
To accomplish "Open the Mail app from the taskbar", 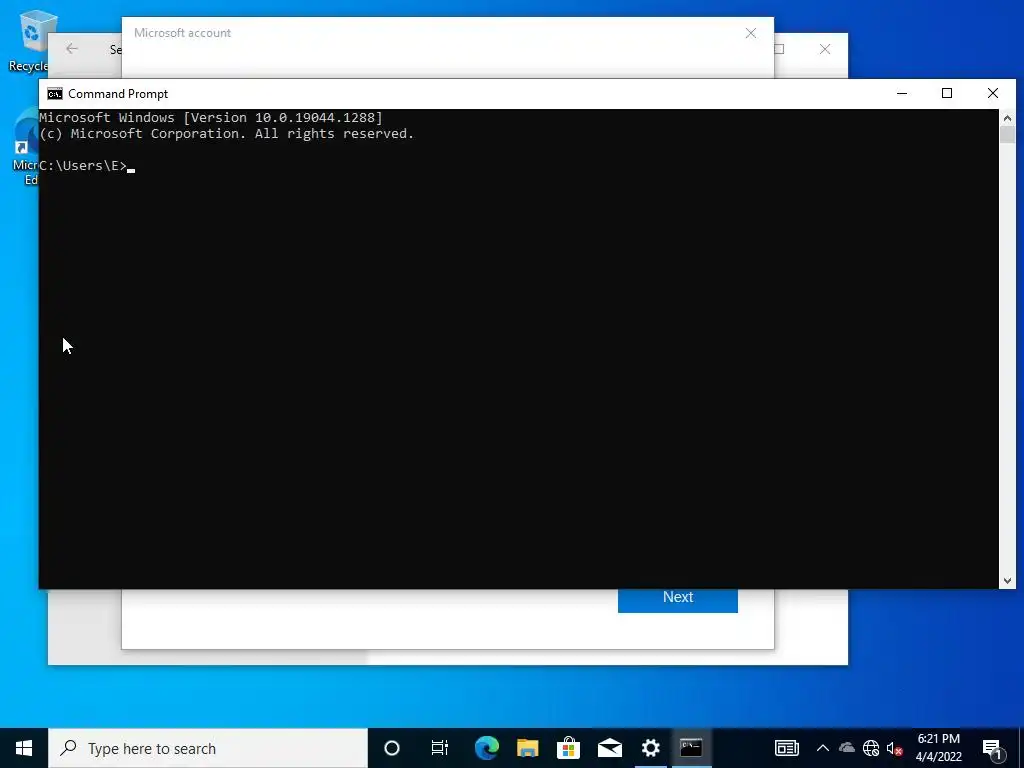I will tap(610, 748).
